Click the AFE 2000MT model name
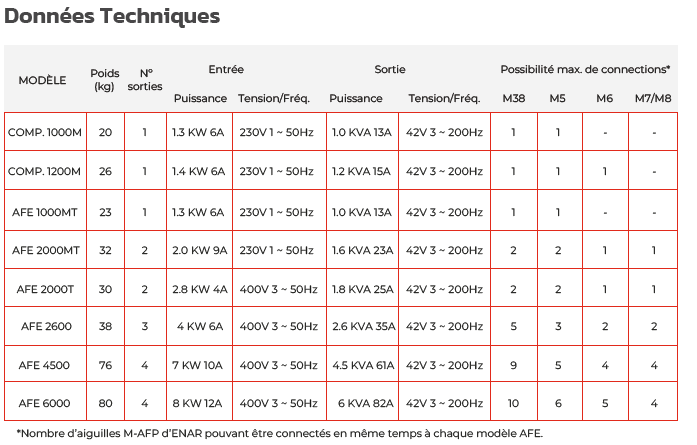This screenshot has height=445, width=697. [x=44, y=250]
